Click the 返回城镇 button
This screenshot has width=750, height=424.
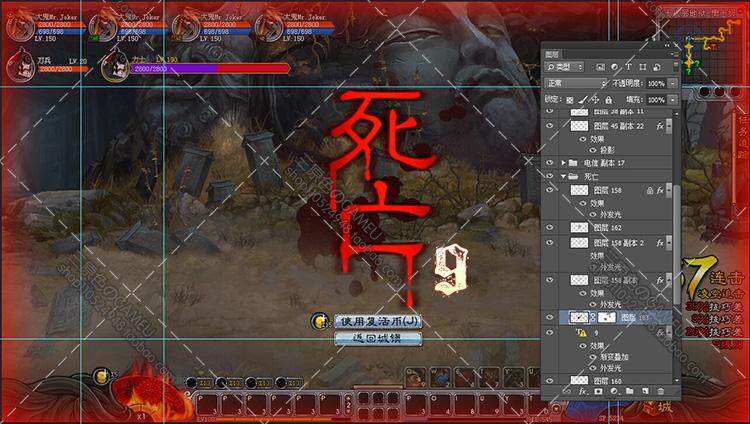pyautogui.click(x=378, y=338)
